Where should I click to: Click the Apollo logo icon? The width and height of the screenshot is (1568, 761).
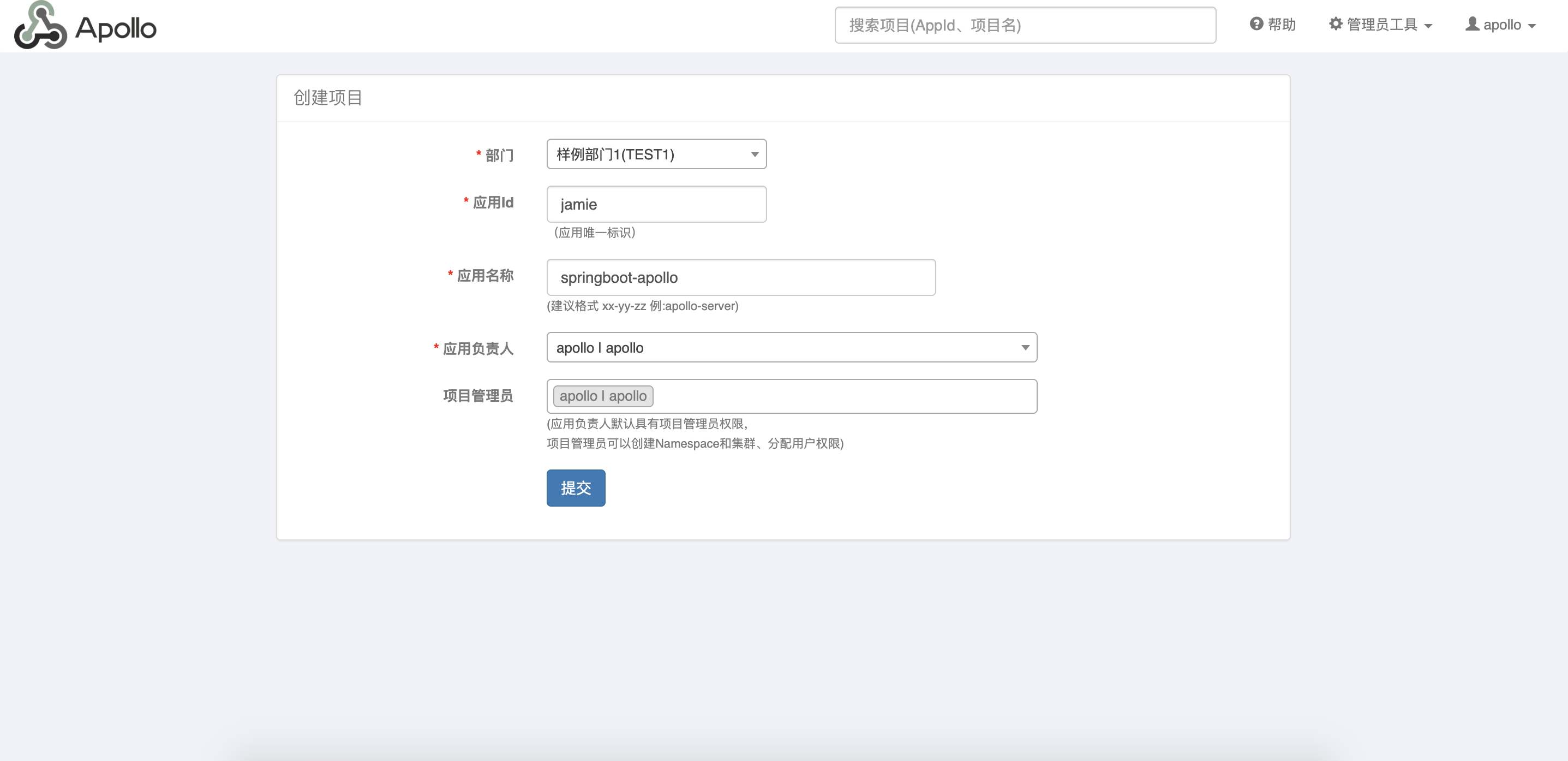(x=41, y=26)
